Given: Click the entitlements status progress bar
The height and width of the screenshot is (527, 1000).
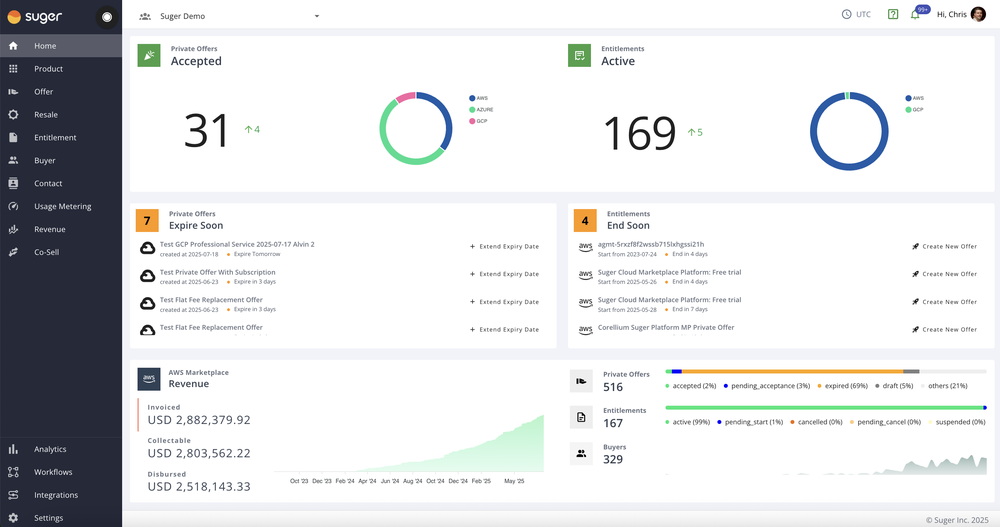Looking at the screenshot, I should tap(826, 408).
